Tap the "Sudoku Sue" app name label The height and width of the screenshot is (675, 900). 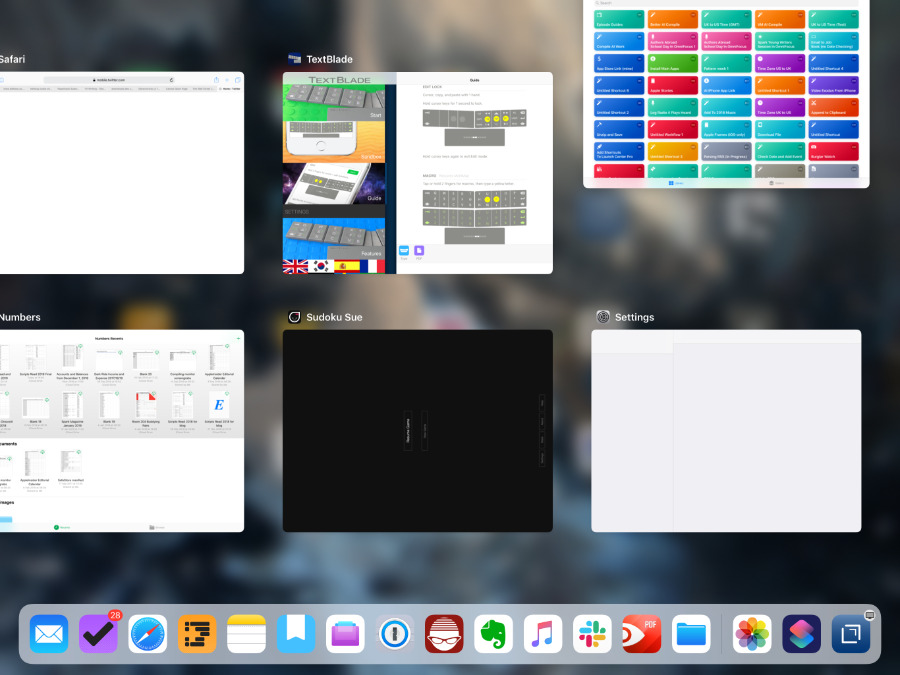pyautogui.click(x=334, y=317)
